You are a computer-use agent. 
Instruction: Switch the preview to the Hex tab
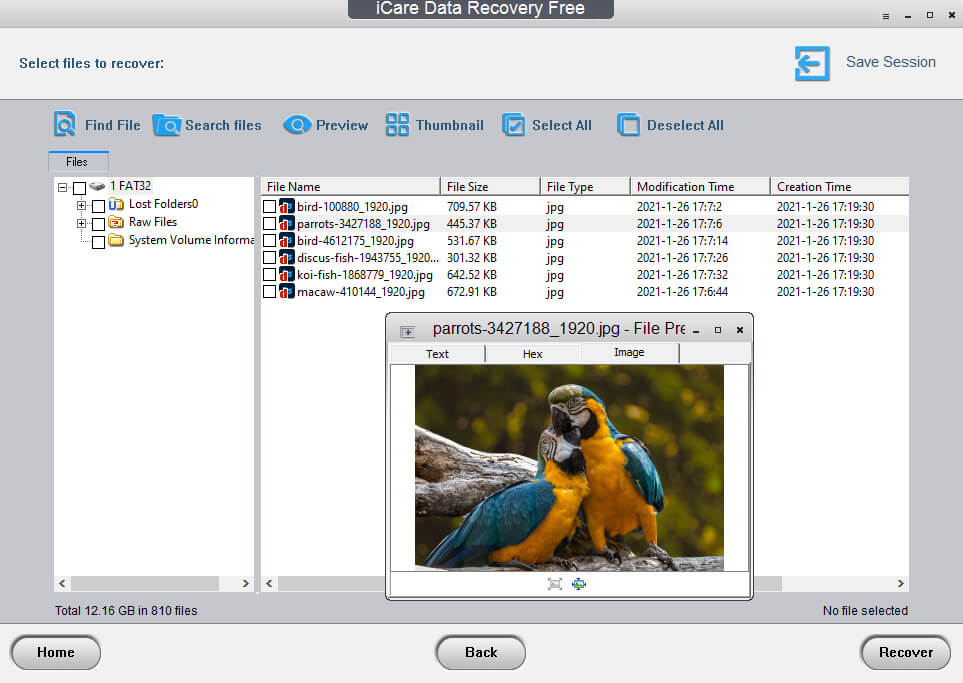pyautogui.click(x=532, y=354)
